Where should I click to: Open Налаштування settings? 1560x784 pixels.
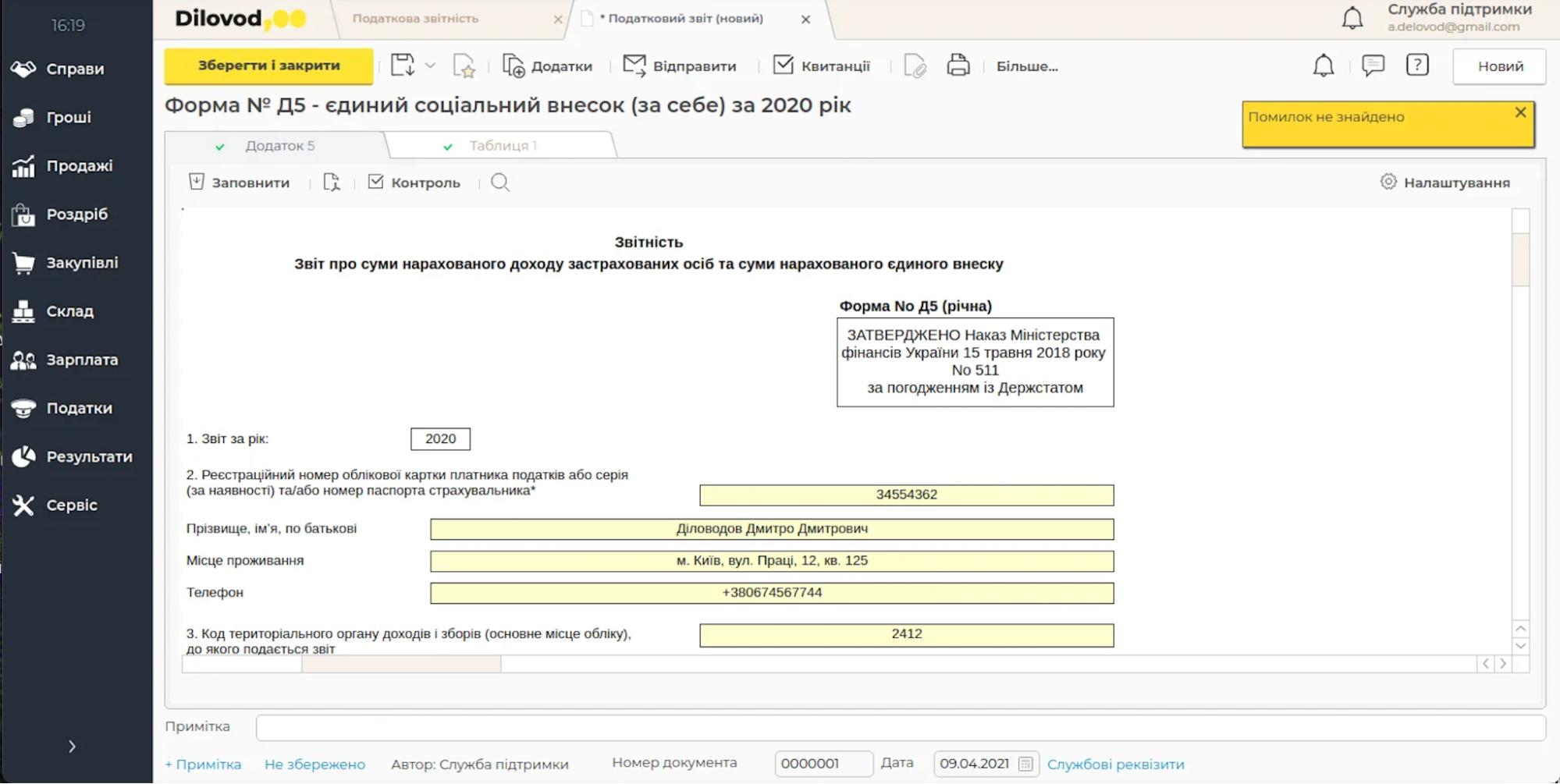coord(1445,183)
